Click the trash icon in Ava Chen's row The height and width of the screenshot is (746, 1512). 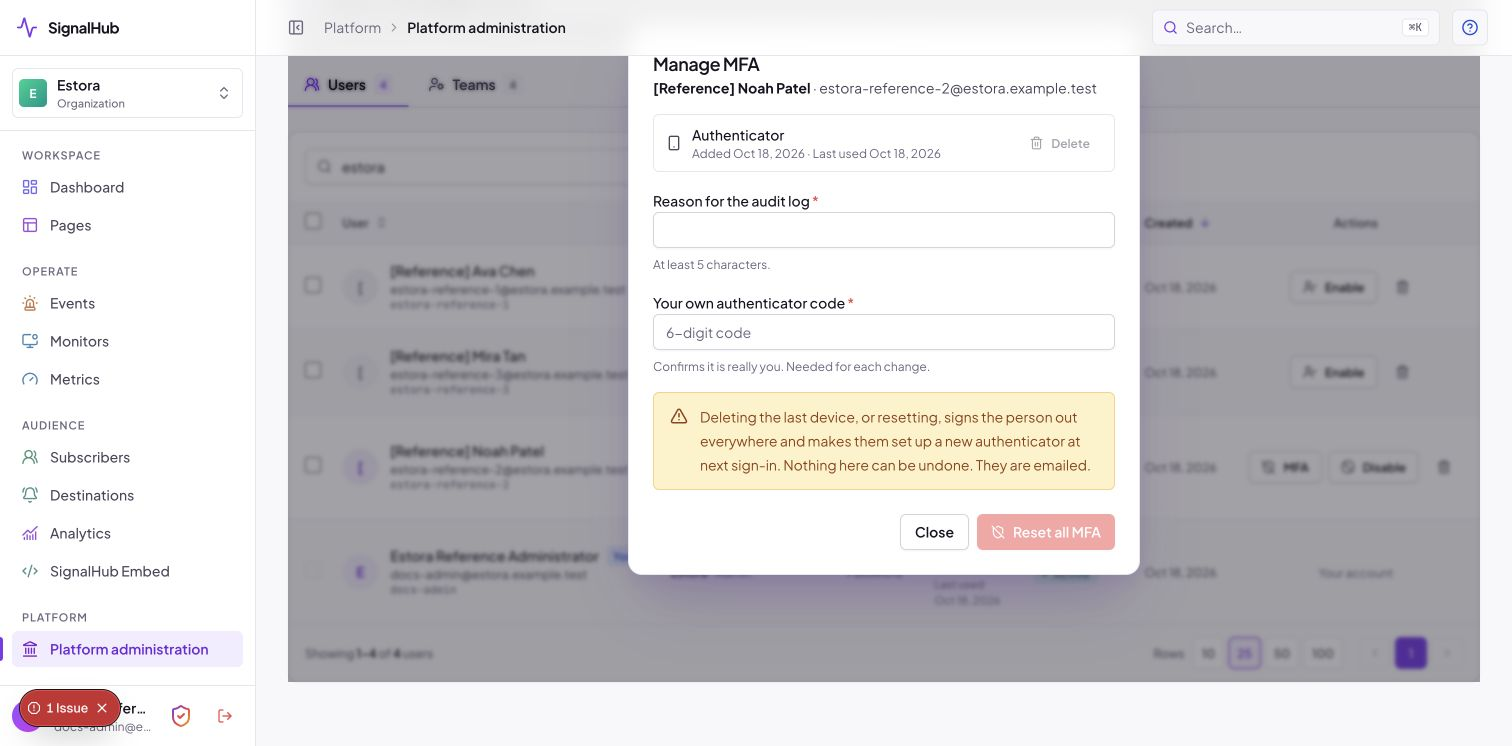point(1402,287)
